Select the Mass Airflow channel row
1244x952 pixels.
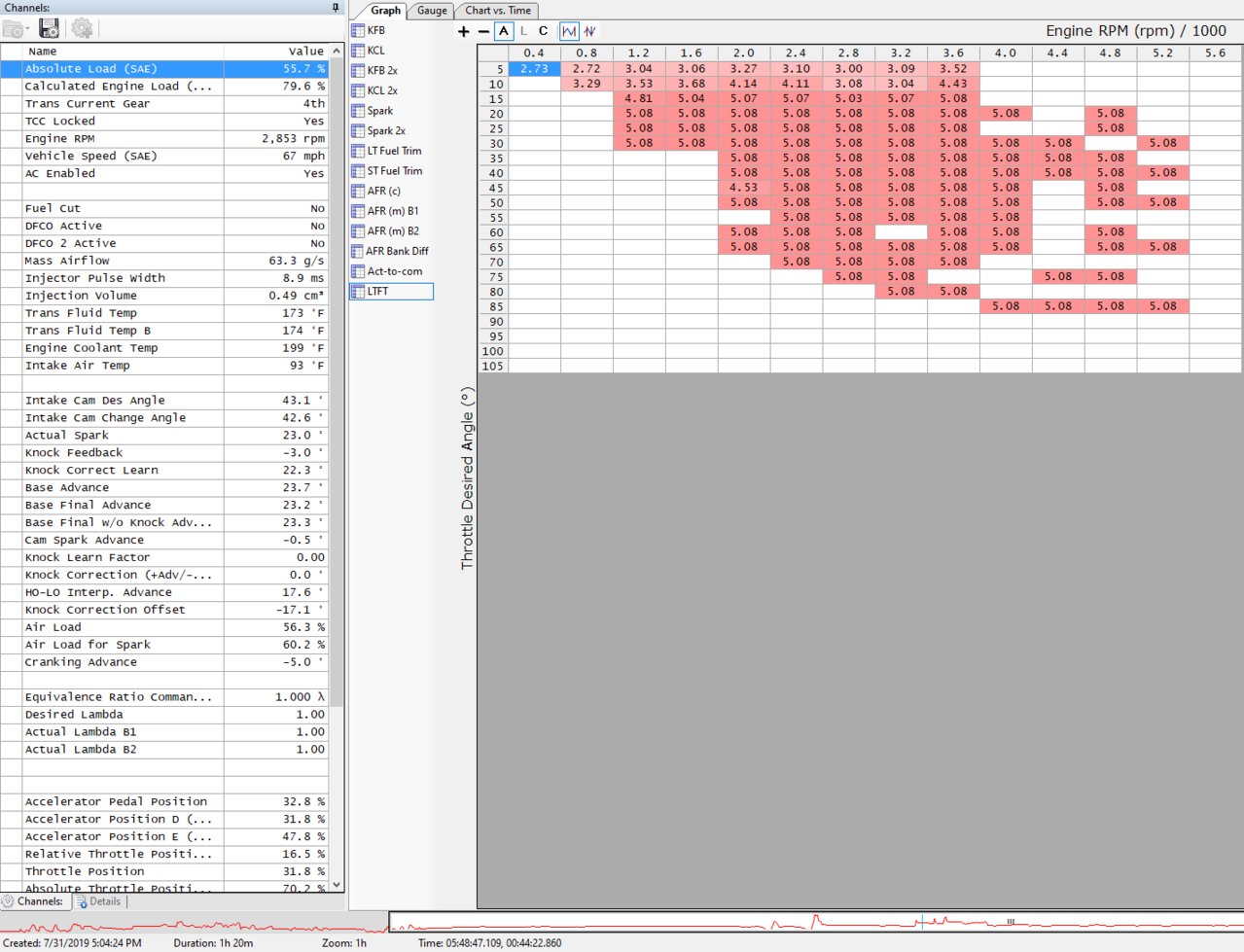click(x=164, y=262)
